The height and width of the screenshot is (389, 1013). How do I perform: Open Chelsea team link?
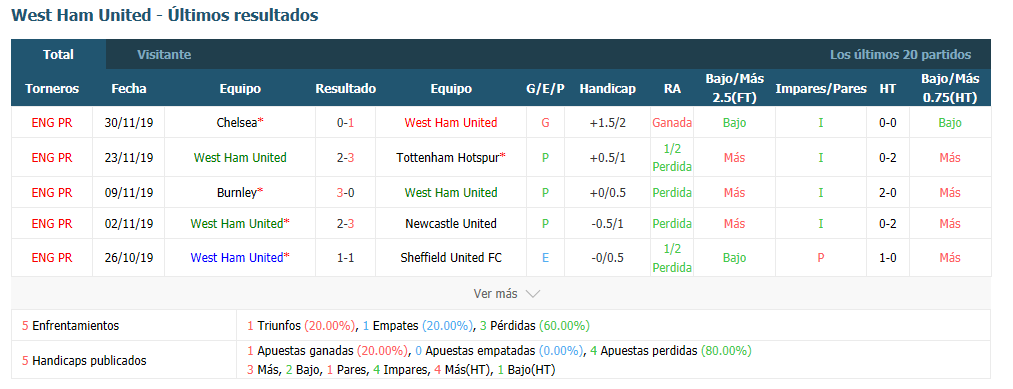(x=237, y=123)
